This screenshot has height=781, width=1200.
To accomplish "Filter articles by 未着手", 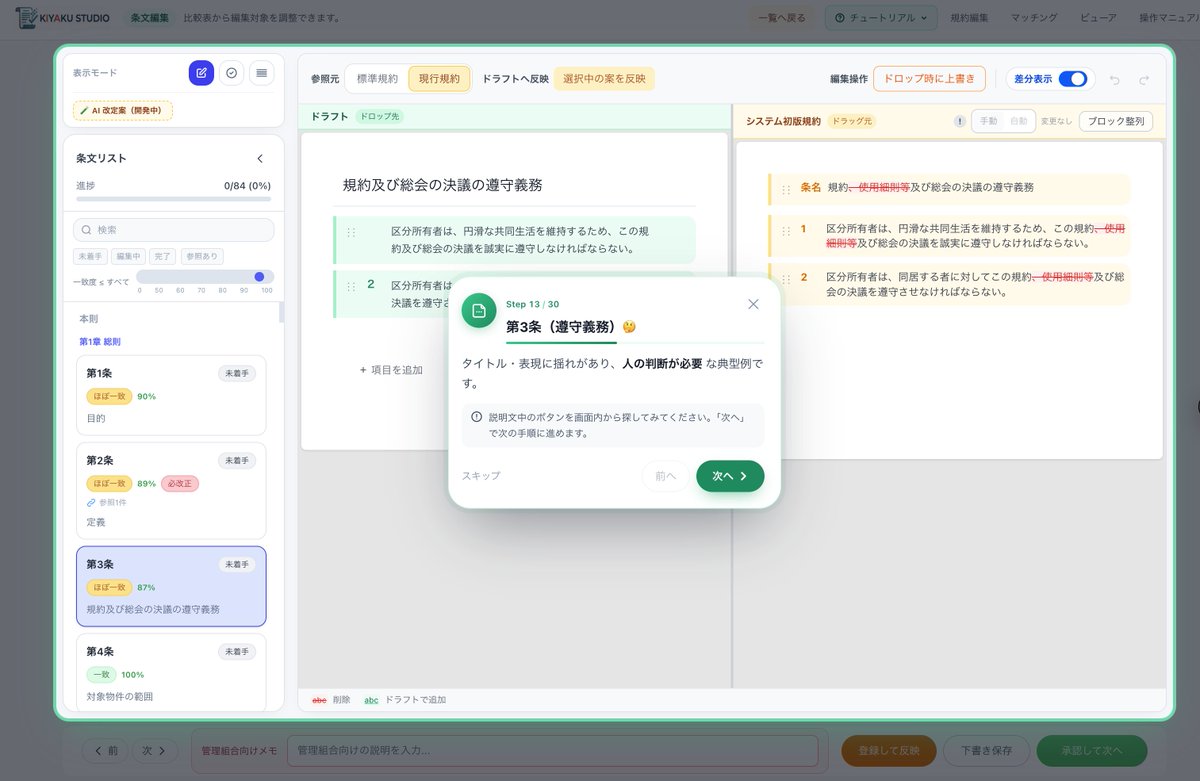I will (x=89, y=257).
